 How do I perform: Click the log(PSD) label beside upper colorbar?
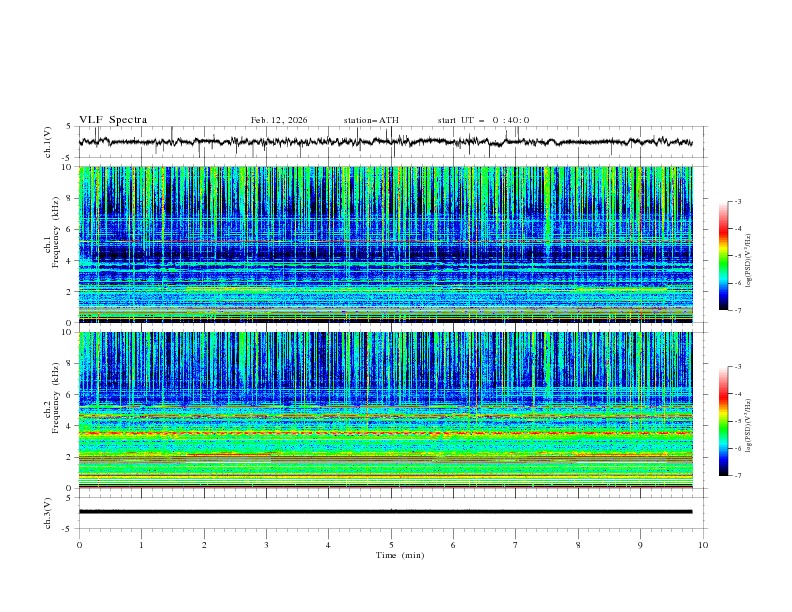pyautogui.click(x=749, y=255)
